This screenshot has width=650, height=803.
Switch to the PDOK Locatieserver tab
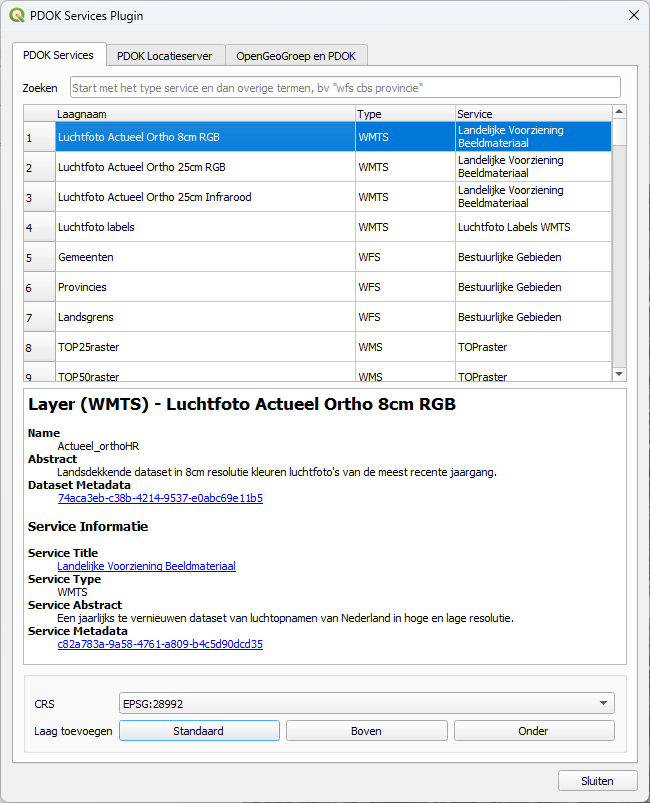tap(164, 55)
